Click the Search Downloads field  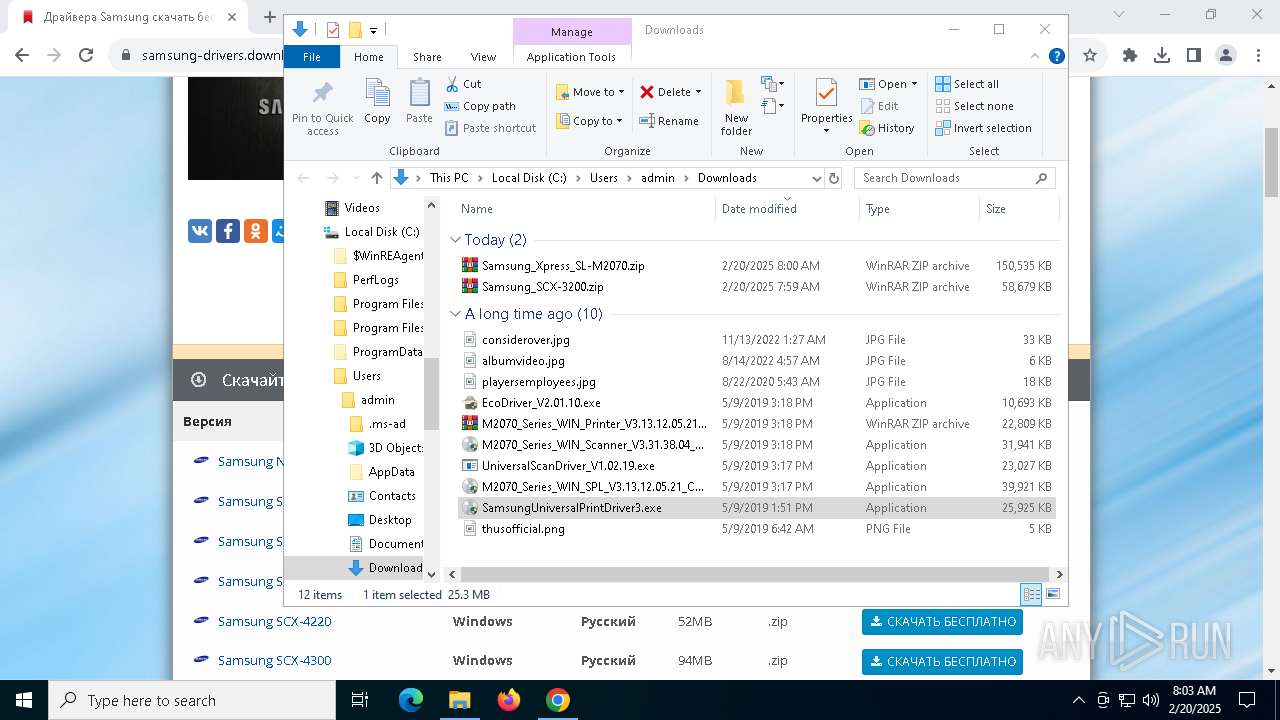954,178
